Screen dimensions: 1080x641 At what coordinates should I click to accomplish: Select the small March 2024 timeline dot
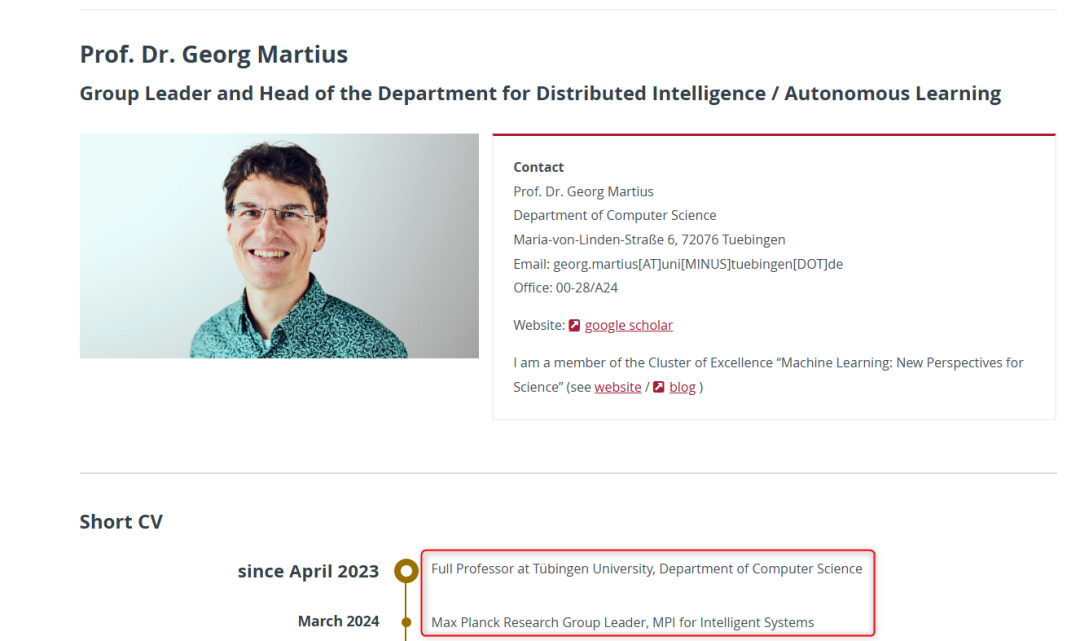coord(406,622)
